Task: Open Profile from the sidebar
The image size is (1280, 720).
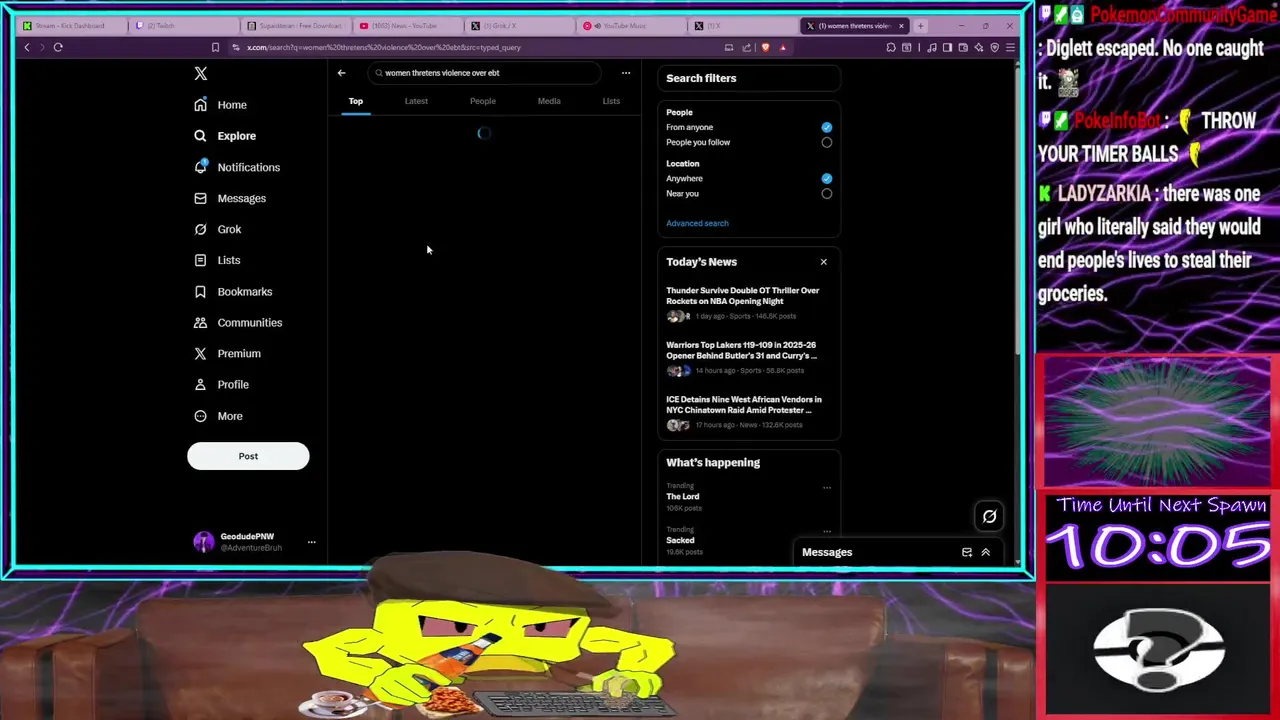Action: click(x=221, y=384)
